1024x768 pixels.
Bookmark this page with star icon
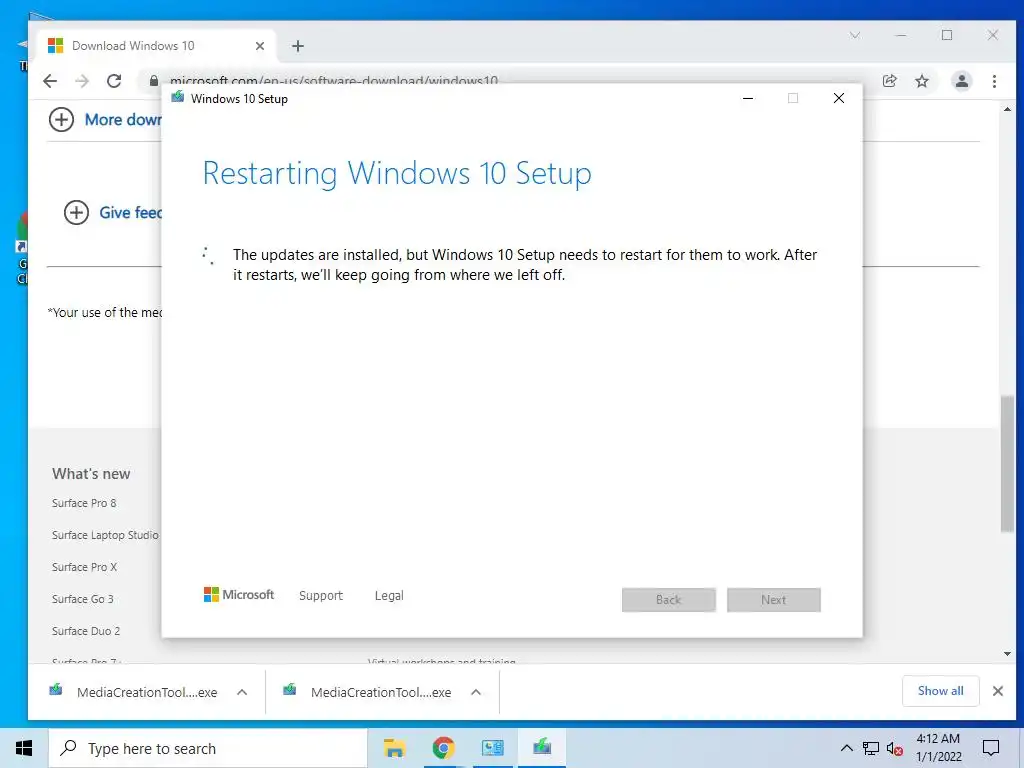(x=921, y=81)
